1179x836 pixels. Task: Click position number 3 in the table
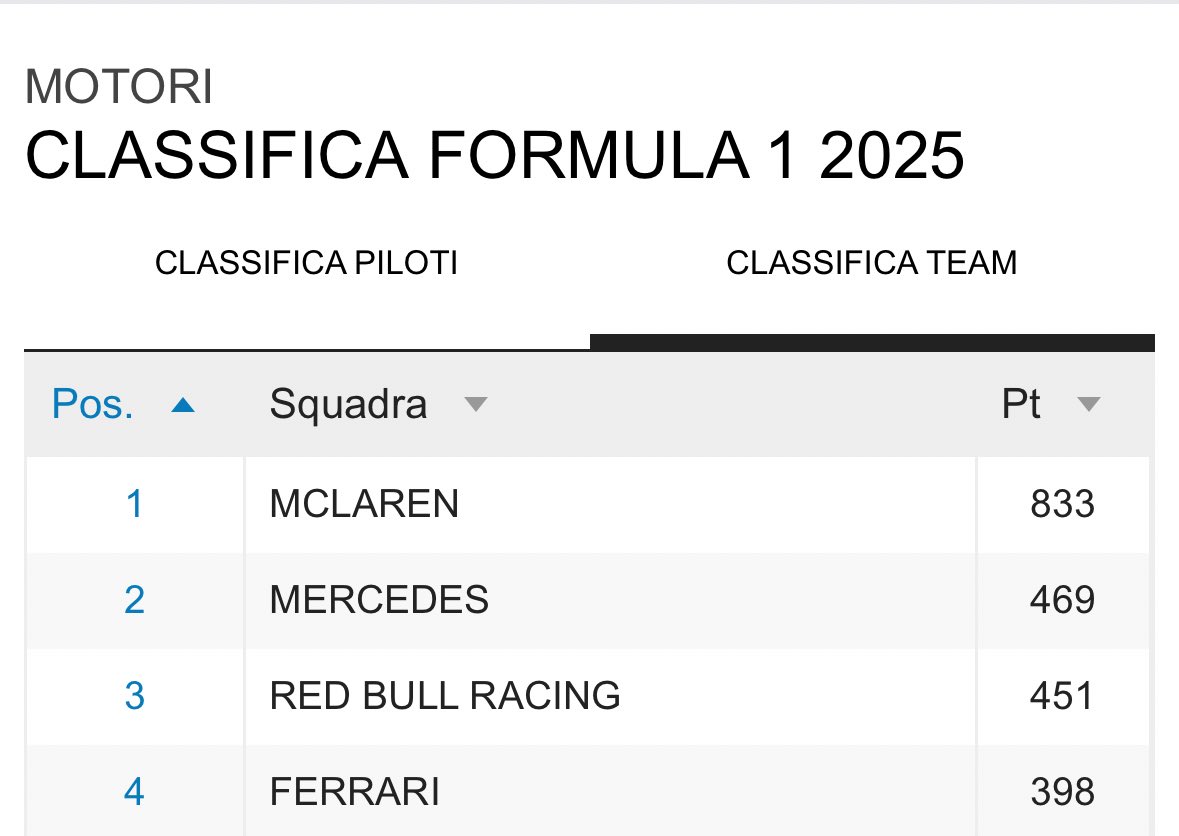pyautogui.click(x=135, y=695)
